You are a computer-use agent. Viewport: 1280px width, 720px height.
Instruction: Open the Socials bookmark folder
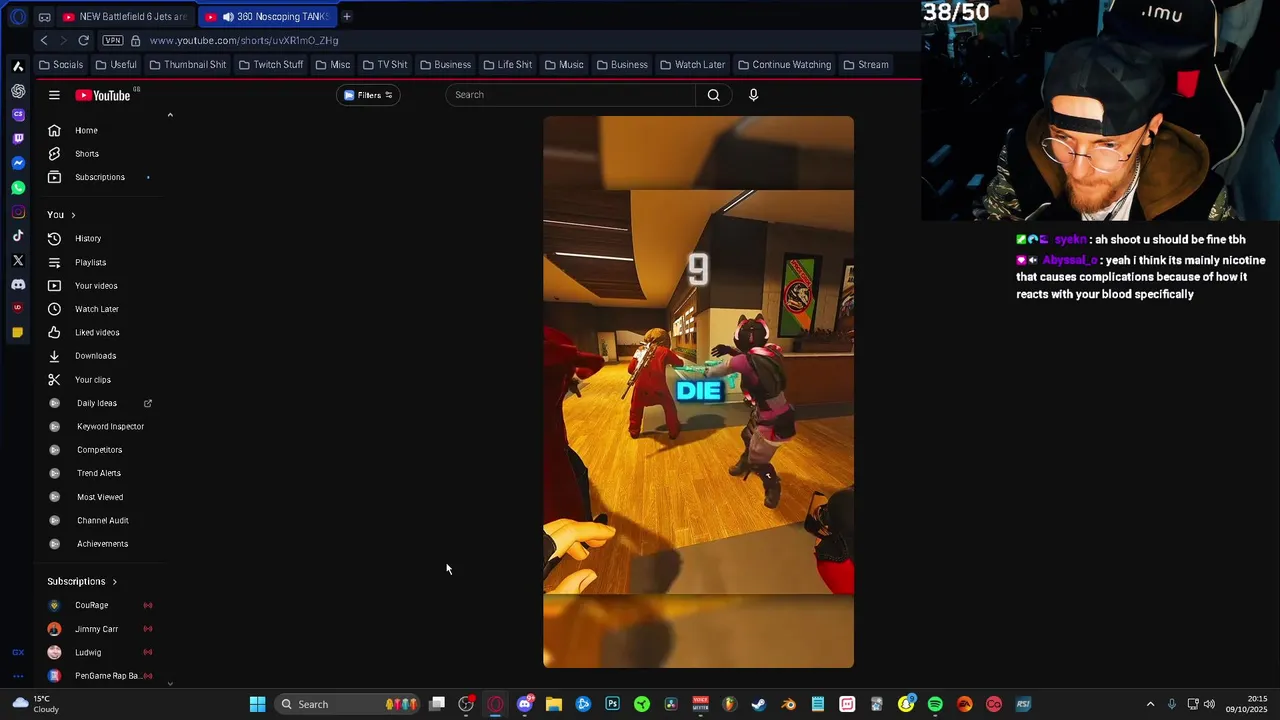coord(61,65)
